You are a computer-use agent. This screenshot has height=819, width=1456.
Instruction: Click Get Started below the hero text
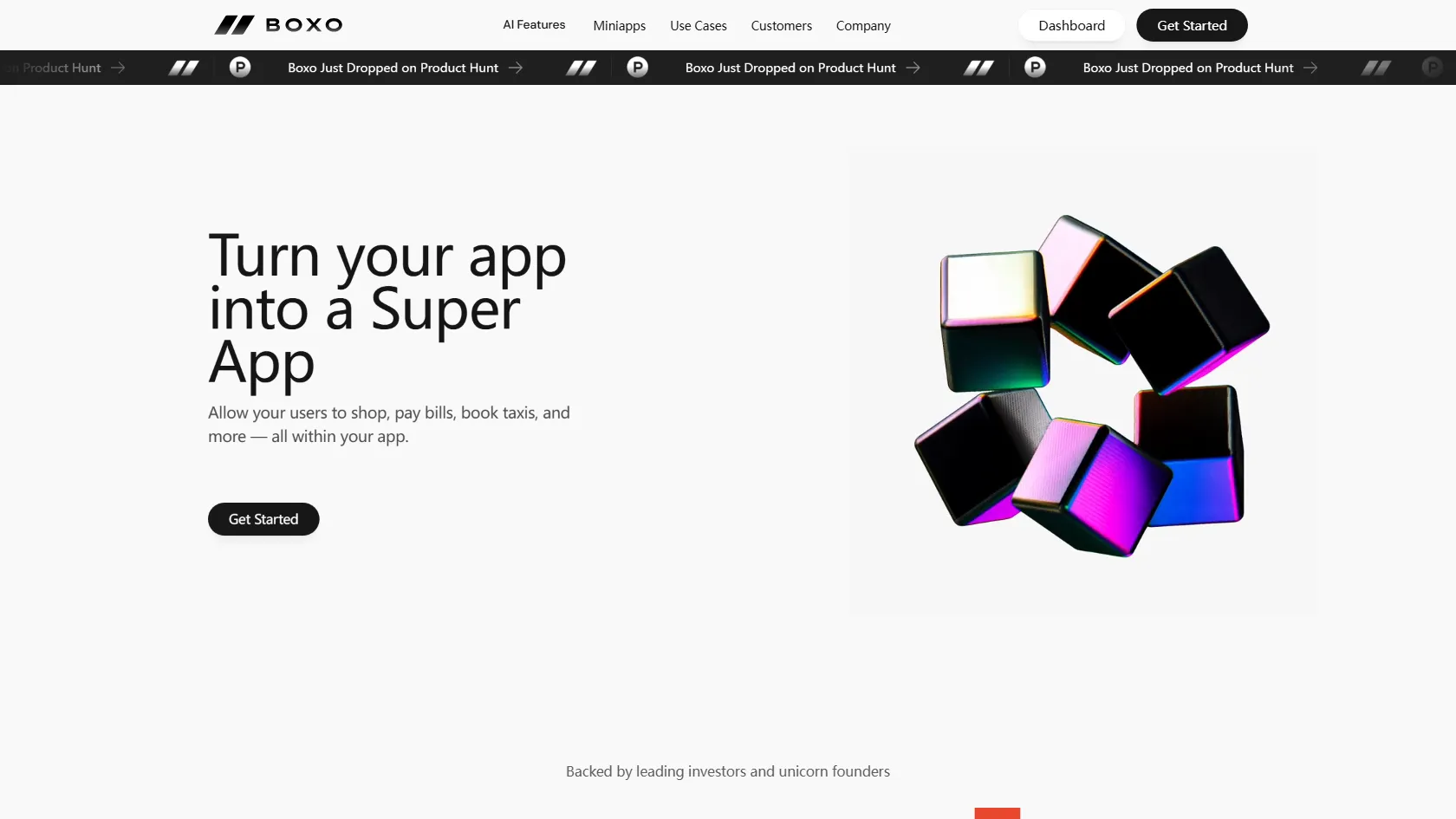click(263, 519)
